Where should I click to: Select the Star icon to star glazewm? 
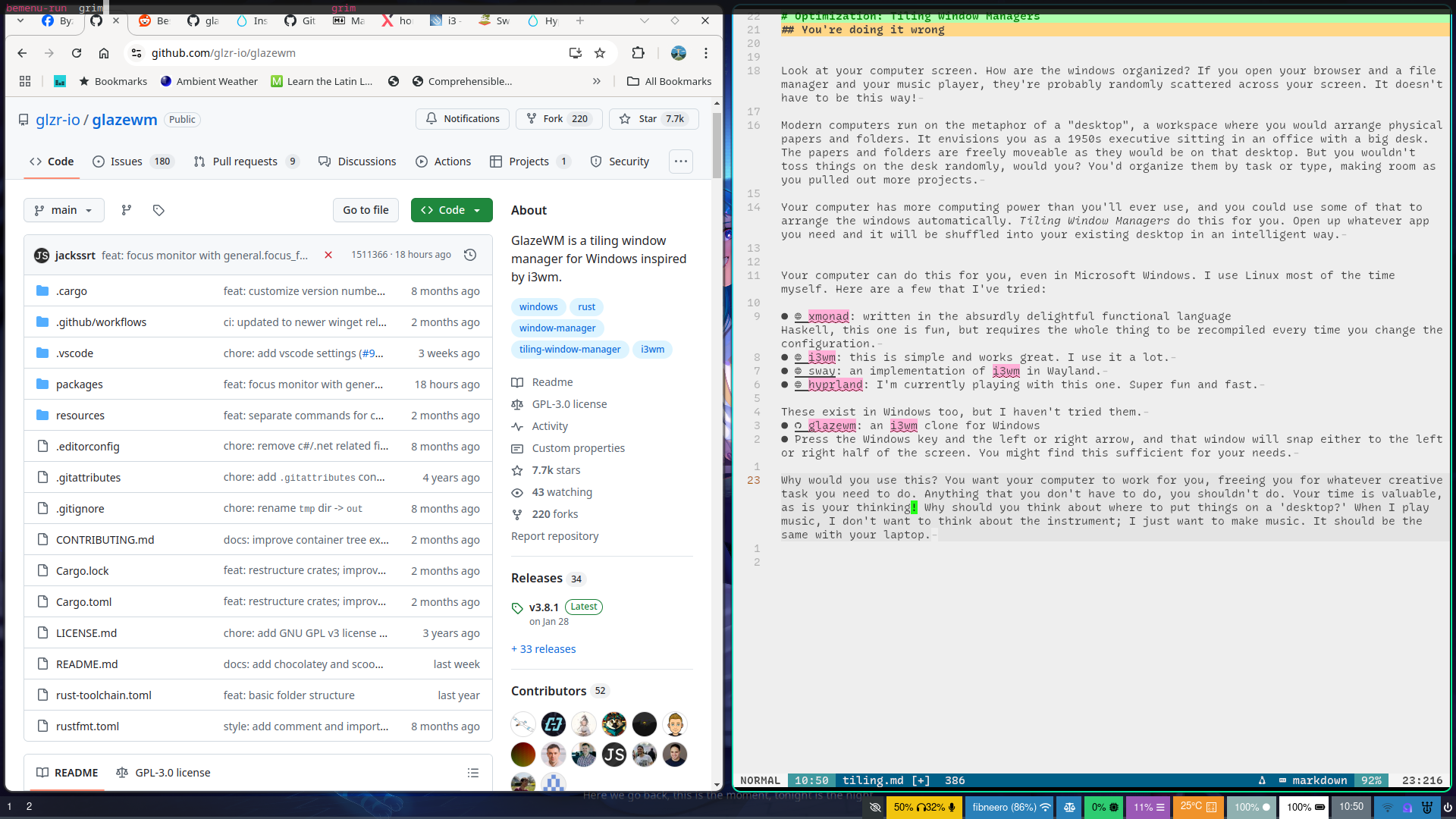(x=625, y=119)
